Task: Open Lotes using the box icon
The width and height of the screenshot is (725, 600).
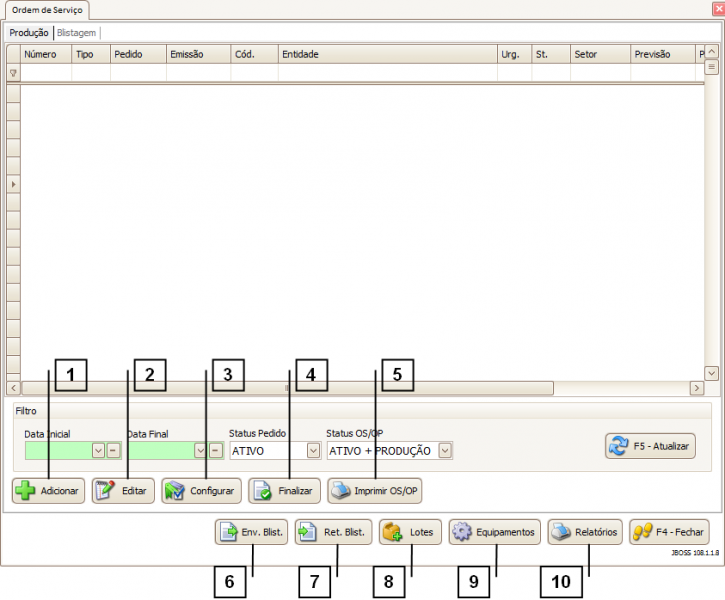Action: tap(393, 532)
